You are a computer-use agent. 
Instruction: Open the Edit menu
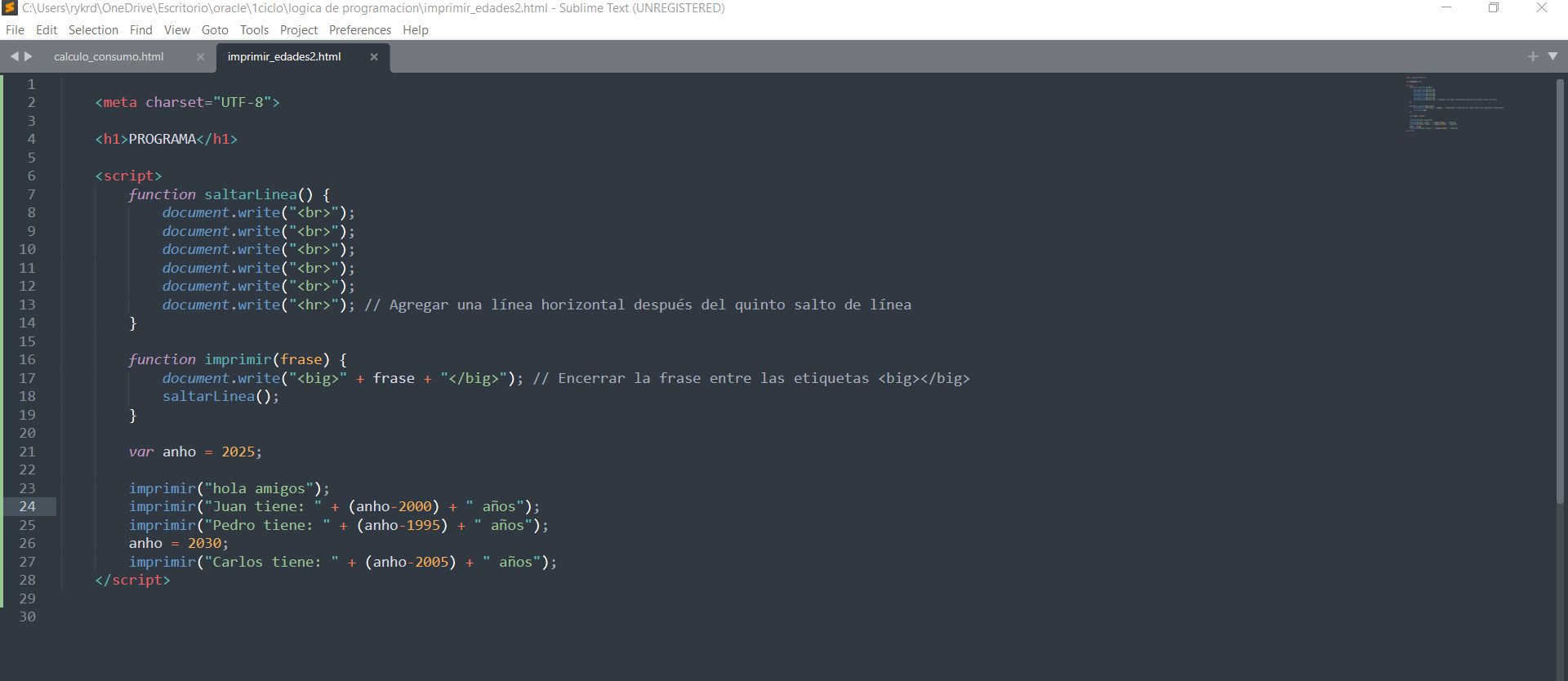coord(47,30)
